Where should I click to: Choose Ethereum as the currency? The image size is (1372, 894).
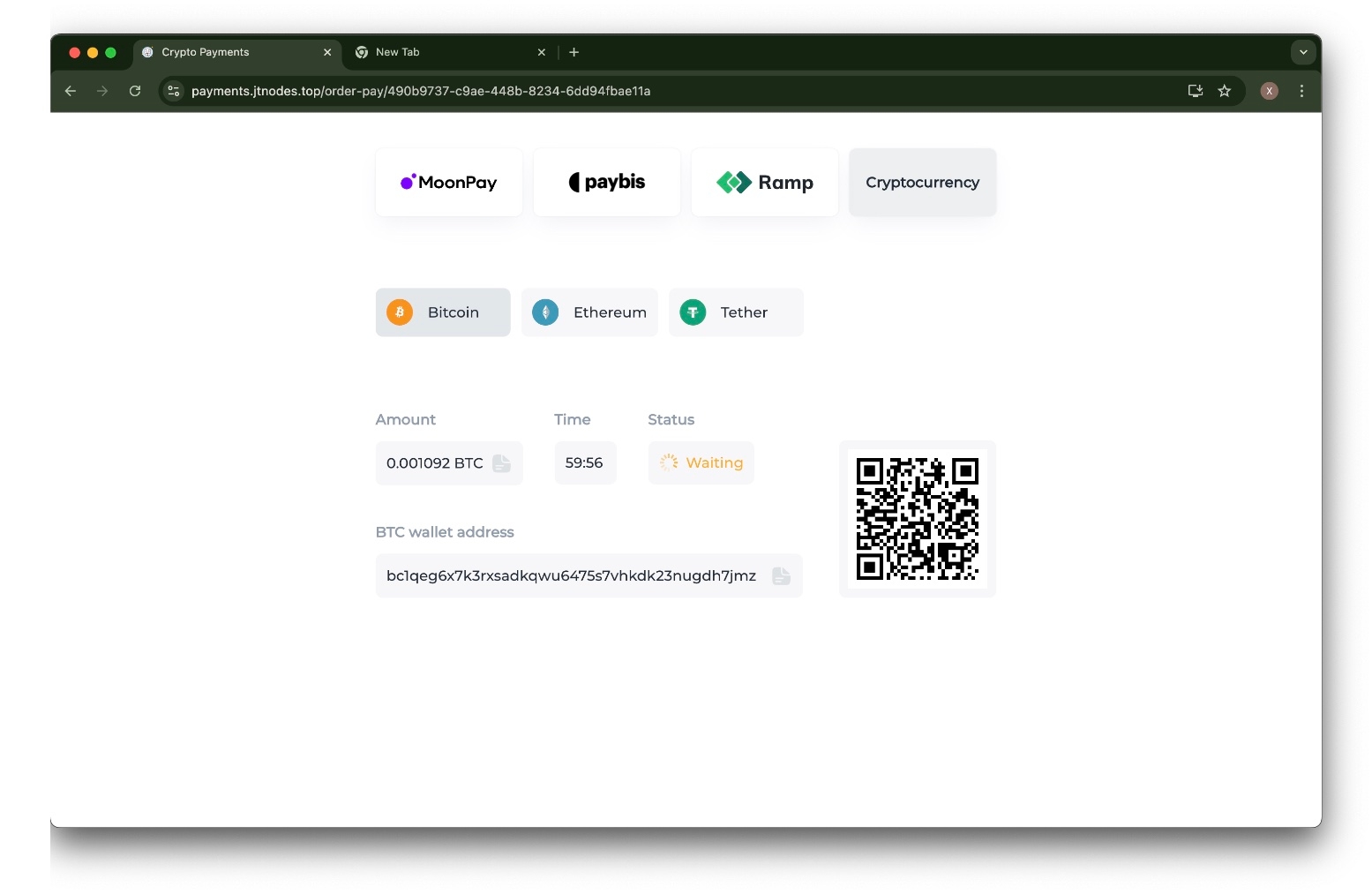(x=589, y=312)
